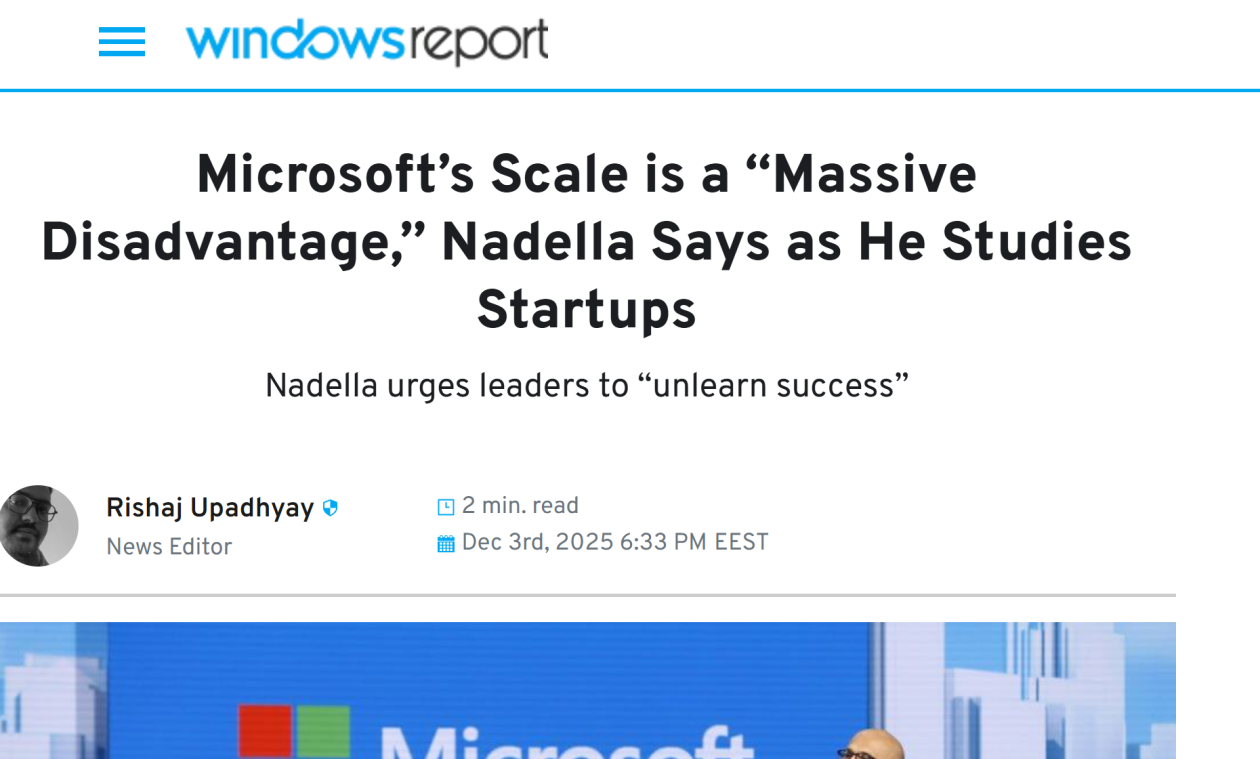Open the hamburger navigation menu

122,42
